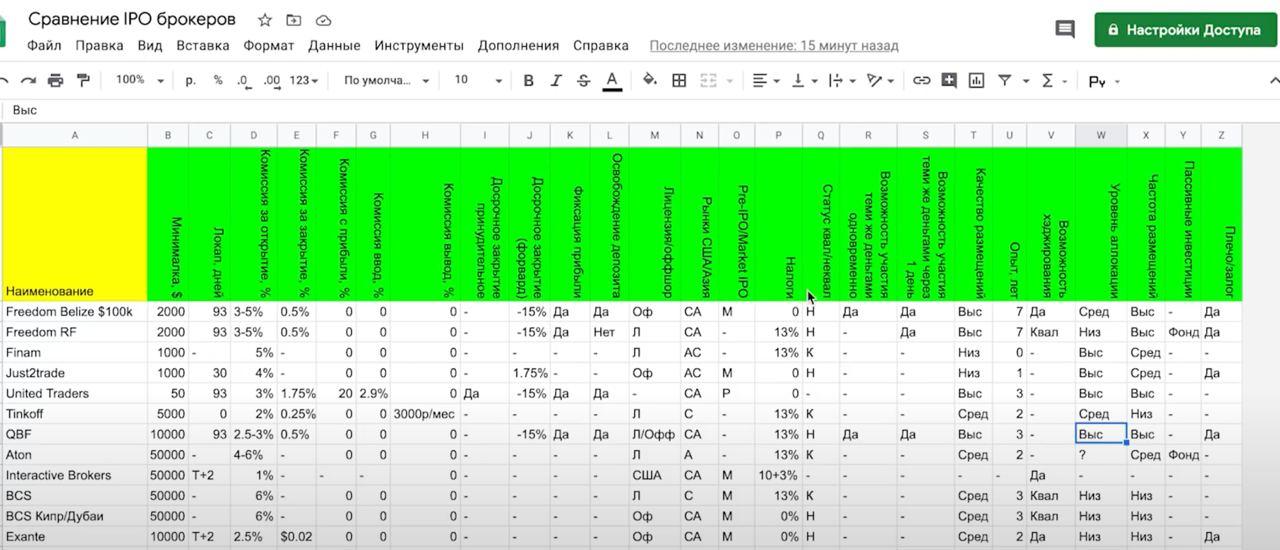Click the merge cells icon

pos(709,81)
